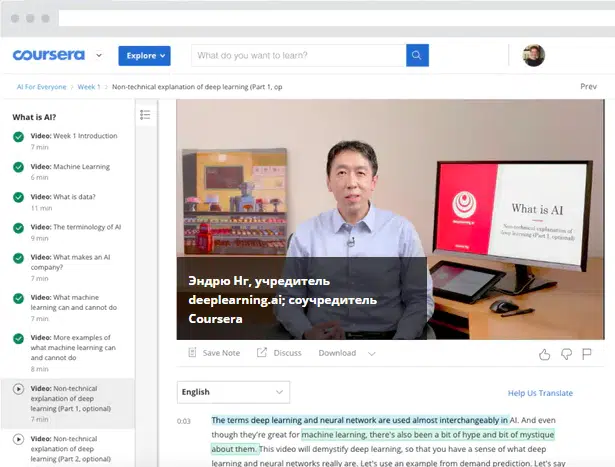Click the Discuss external-link icon
This screenshot has width=615, height=467.
click(x=262, y=353)
